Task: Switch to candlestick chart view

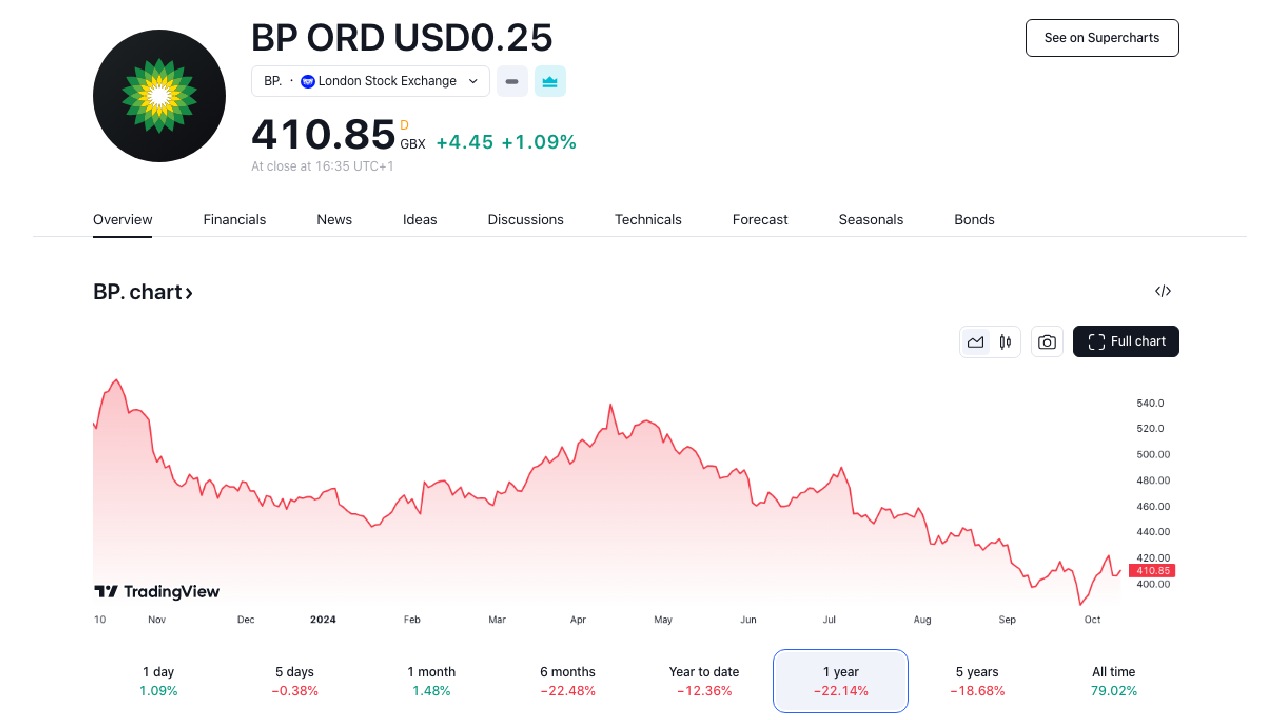Action: point(1005,342)
